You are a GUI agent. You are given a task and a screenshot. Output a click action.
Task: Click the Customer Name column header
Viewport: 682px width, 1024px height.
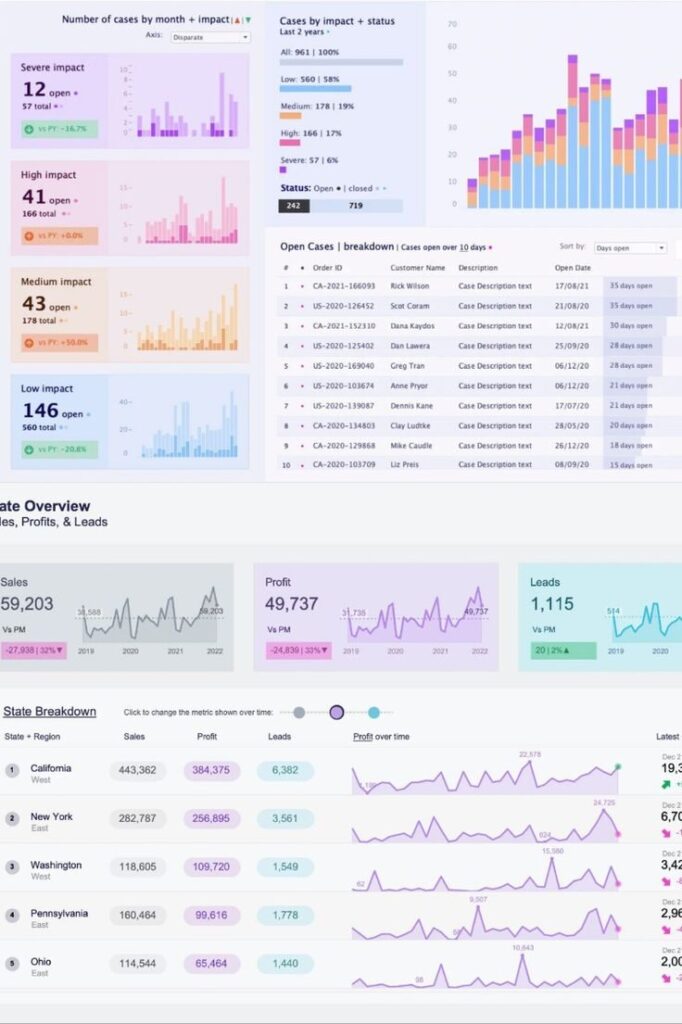click(x=417, y=268)
